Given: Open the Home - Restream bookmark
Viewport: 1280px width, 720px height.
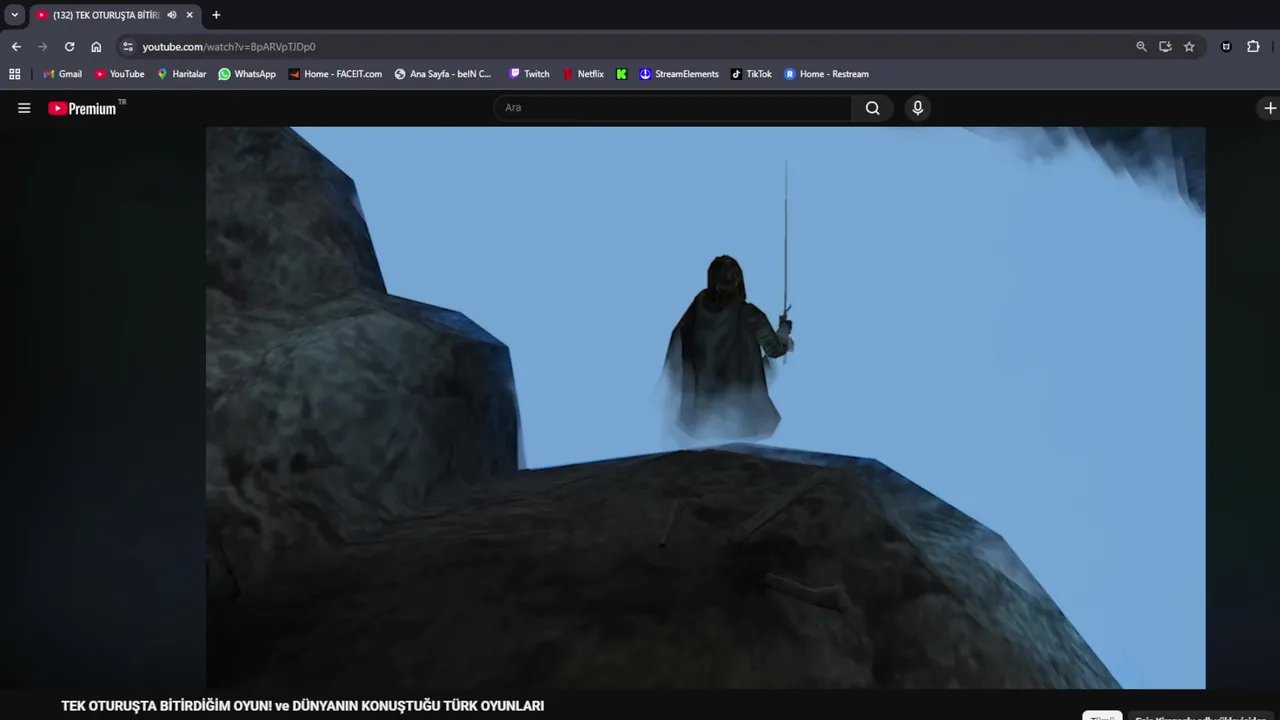Looking at the screenshot, I should click(x=826, y=74).
